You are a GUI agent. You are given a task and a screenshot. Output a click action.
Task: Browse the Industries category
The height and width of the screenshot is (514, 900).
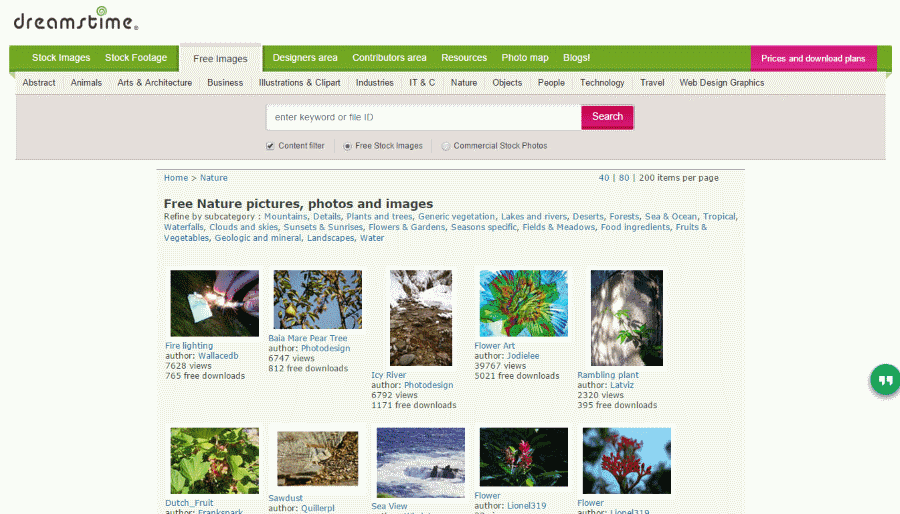coord(375,83)
